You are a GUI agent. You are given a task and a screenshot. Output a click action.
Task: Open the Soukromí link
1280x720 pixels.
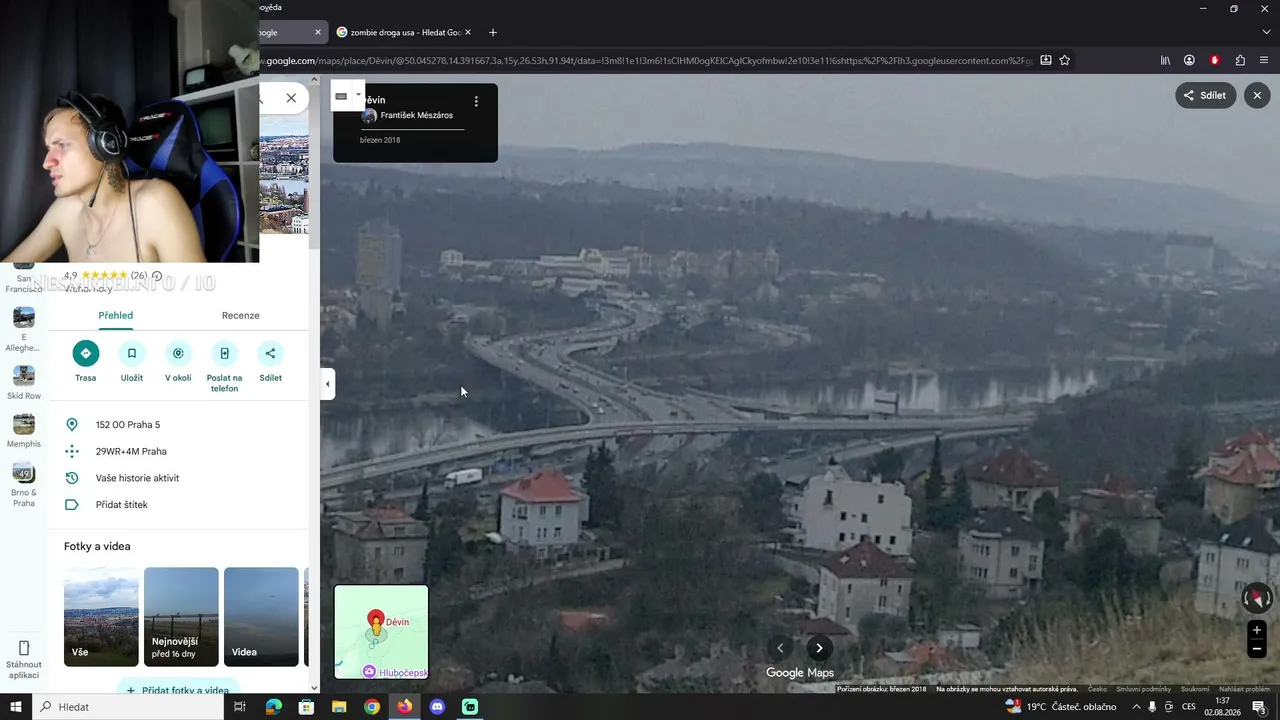tap(1195, 689)
